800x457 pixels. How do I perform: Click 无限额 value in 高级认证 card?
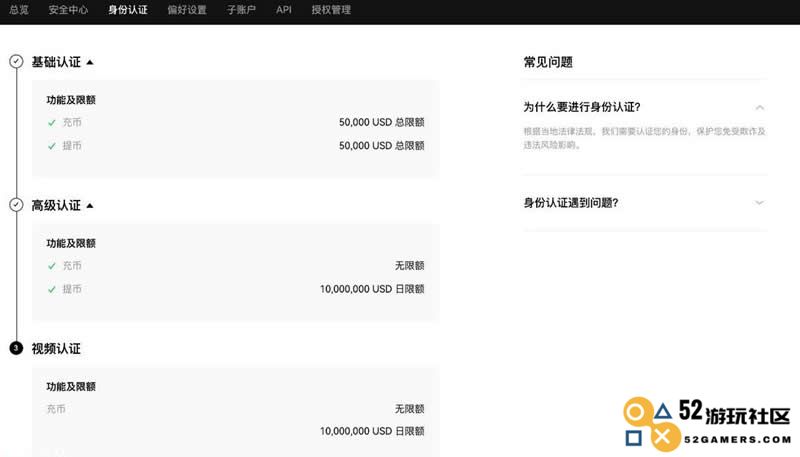click(410, 266)
